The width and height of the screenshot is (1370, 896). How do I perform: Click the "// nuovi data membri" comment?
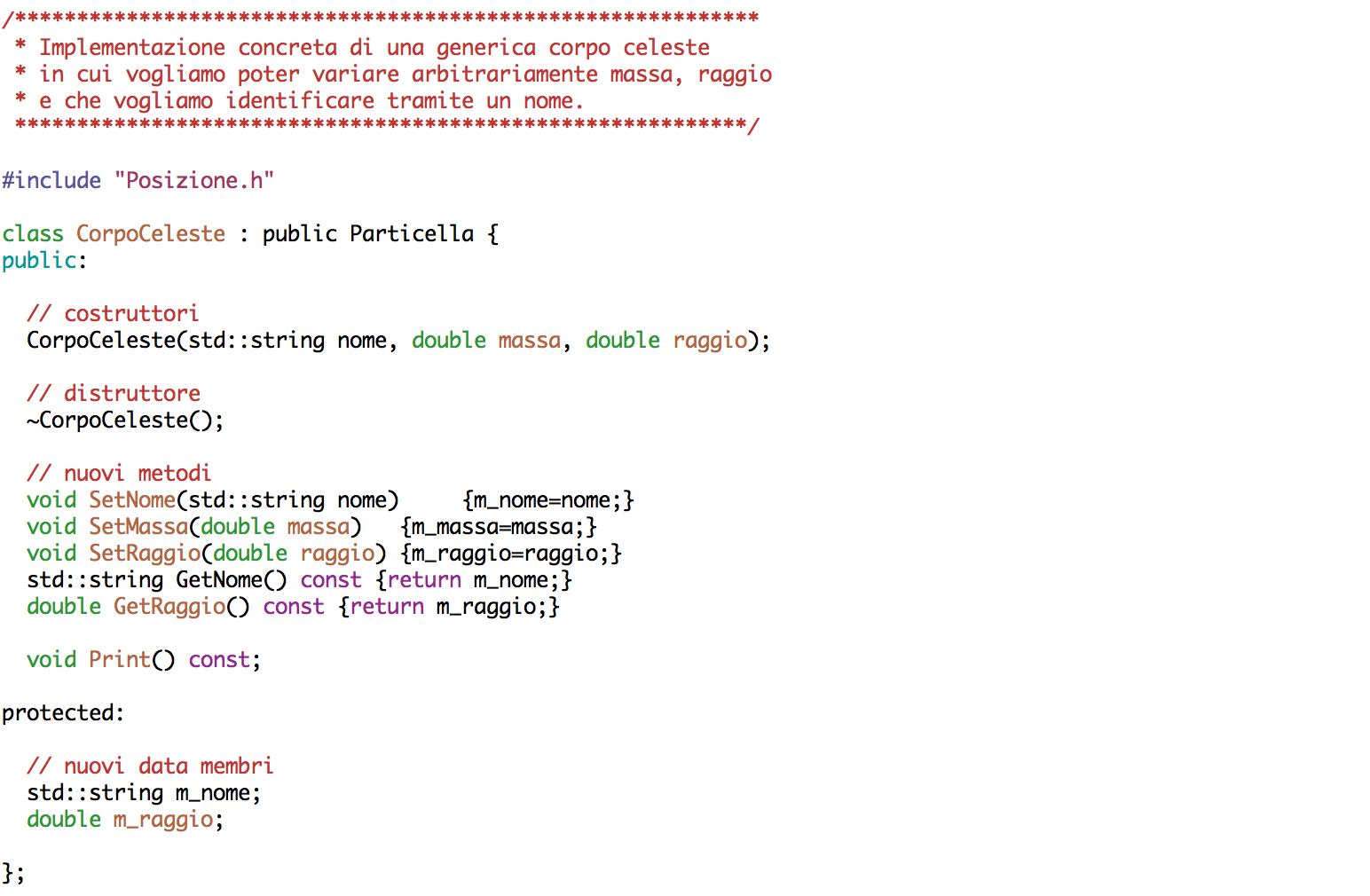(150, 766)
